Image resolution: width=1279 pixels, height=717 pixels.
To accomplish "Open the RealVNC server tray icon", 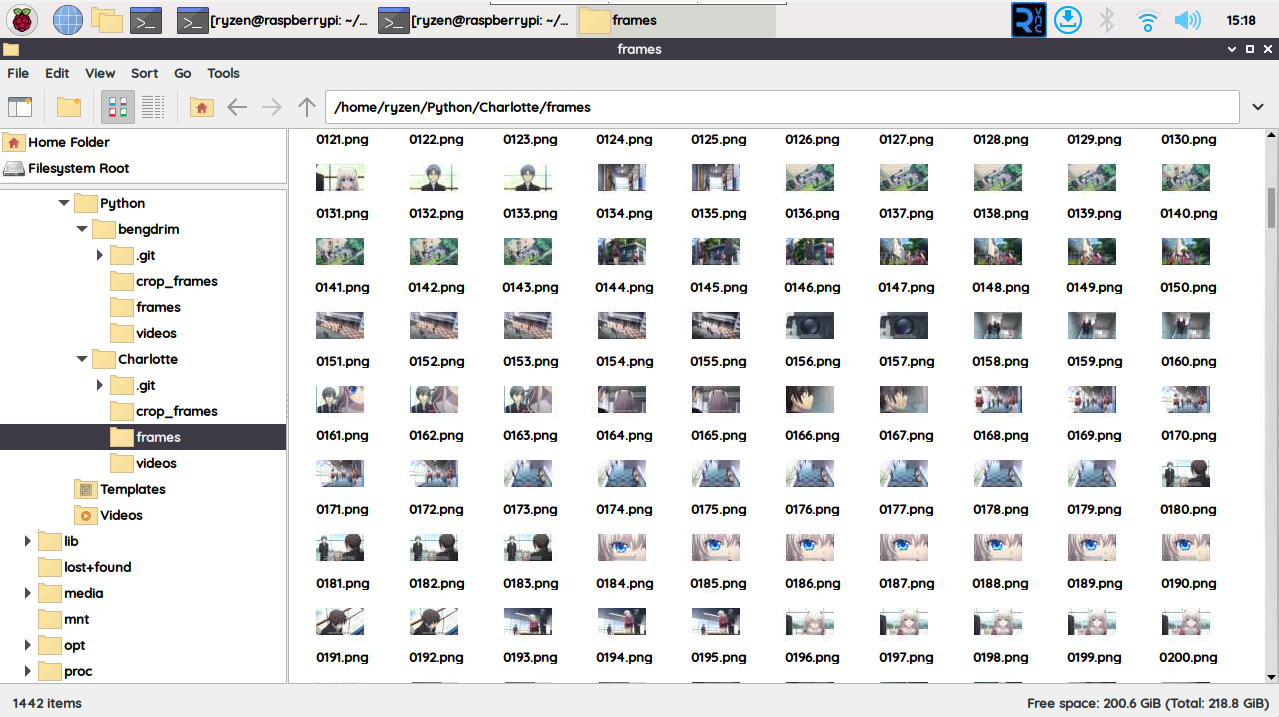I will (1028, 19).
